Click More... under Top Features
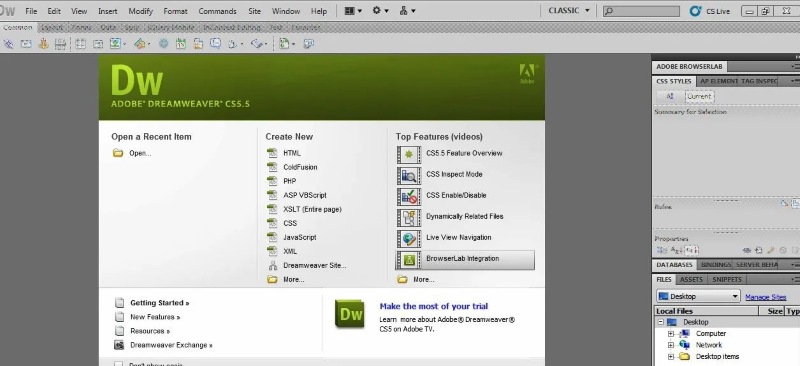The height and width of the screenshot is (366, 800). [423, 280]
